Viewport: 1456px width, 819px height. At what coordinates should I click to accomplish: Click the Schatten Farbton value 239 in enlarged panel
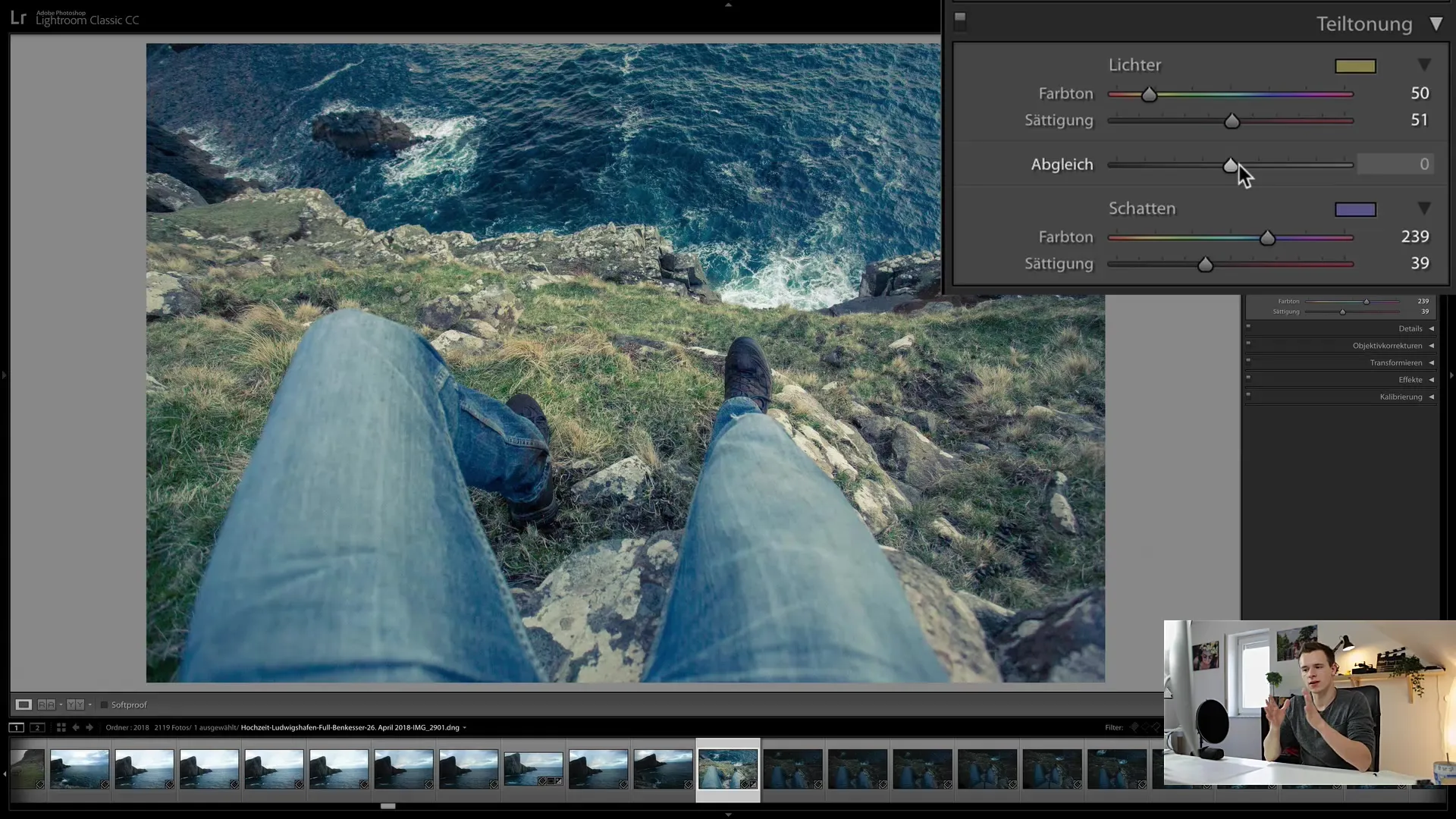click(1415, 237)
